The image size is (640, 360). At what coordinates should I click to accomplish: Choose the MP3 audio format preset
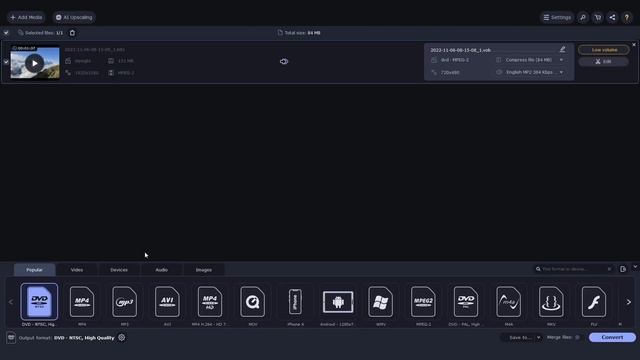(x=124, y=302)
